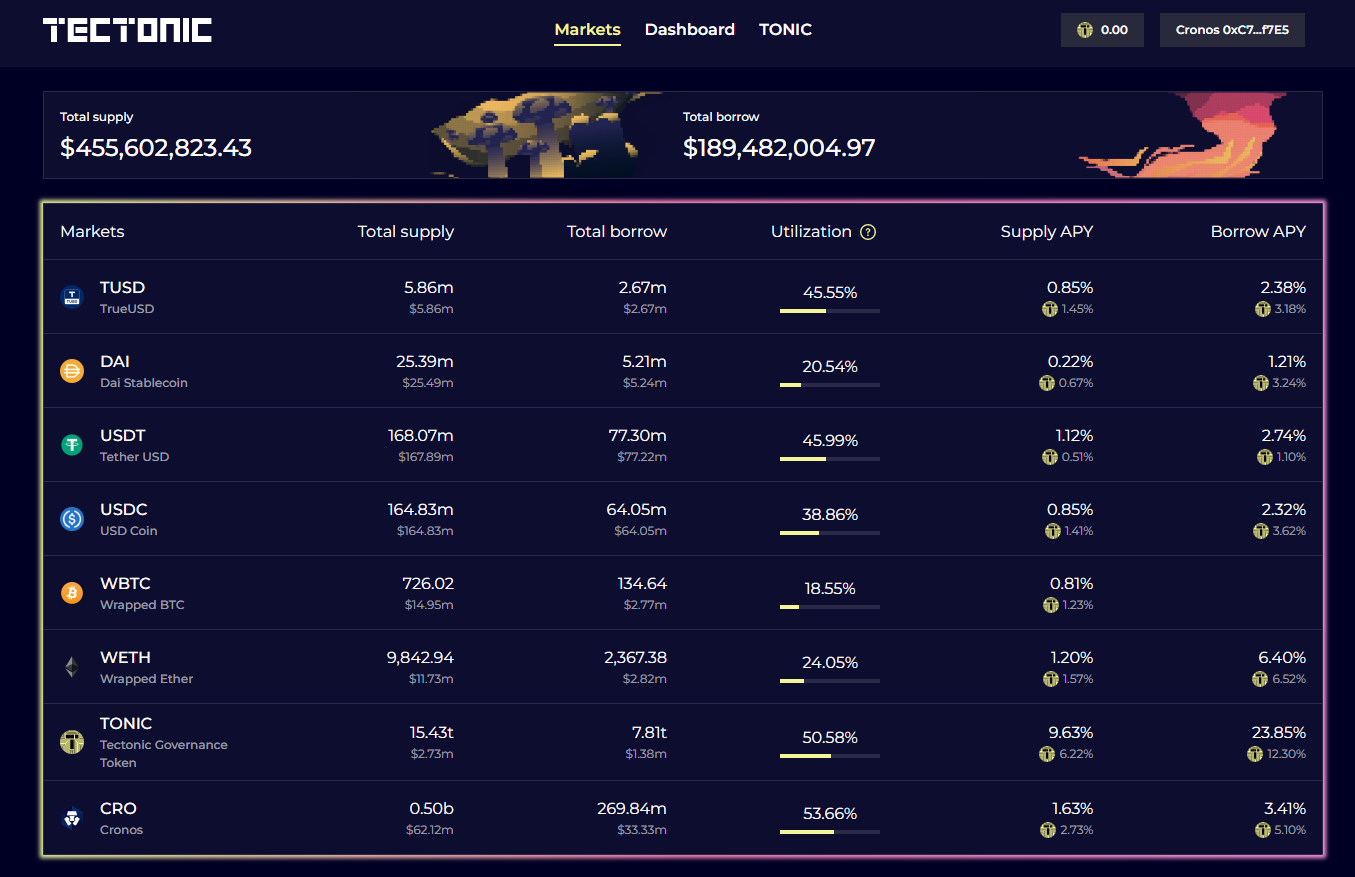1355x877 pixels.
Task: Click TONIC icon beside TUSD borrow 3.18%
Action: (1263, 309)
